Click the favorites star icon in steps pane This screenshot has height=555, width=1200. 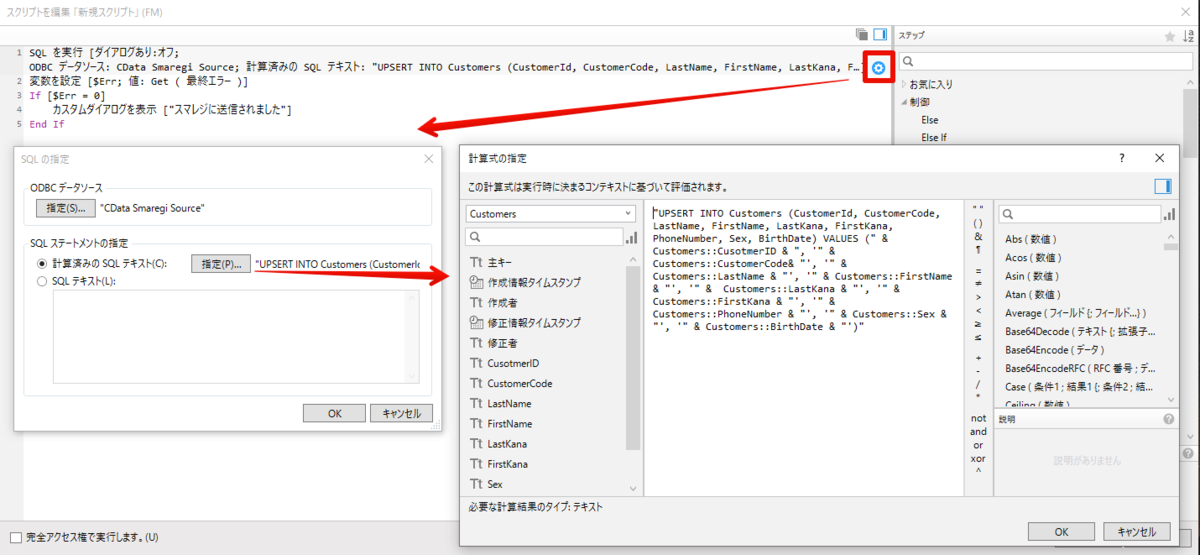[x=1170, y=36]
